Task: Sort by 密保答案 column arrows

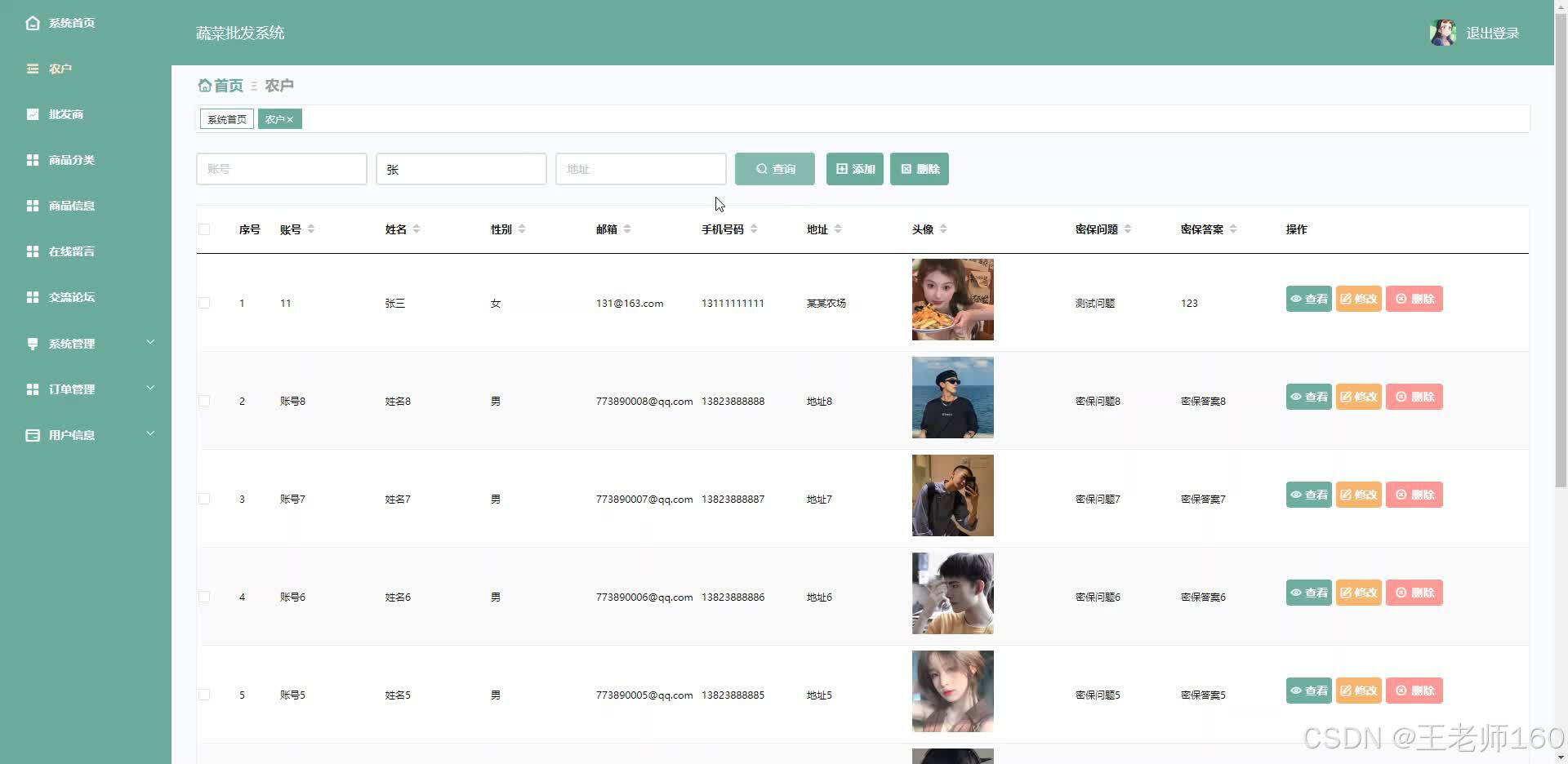Action: [1233, 229]
